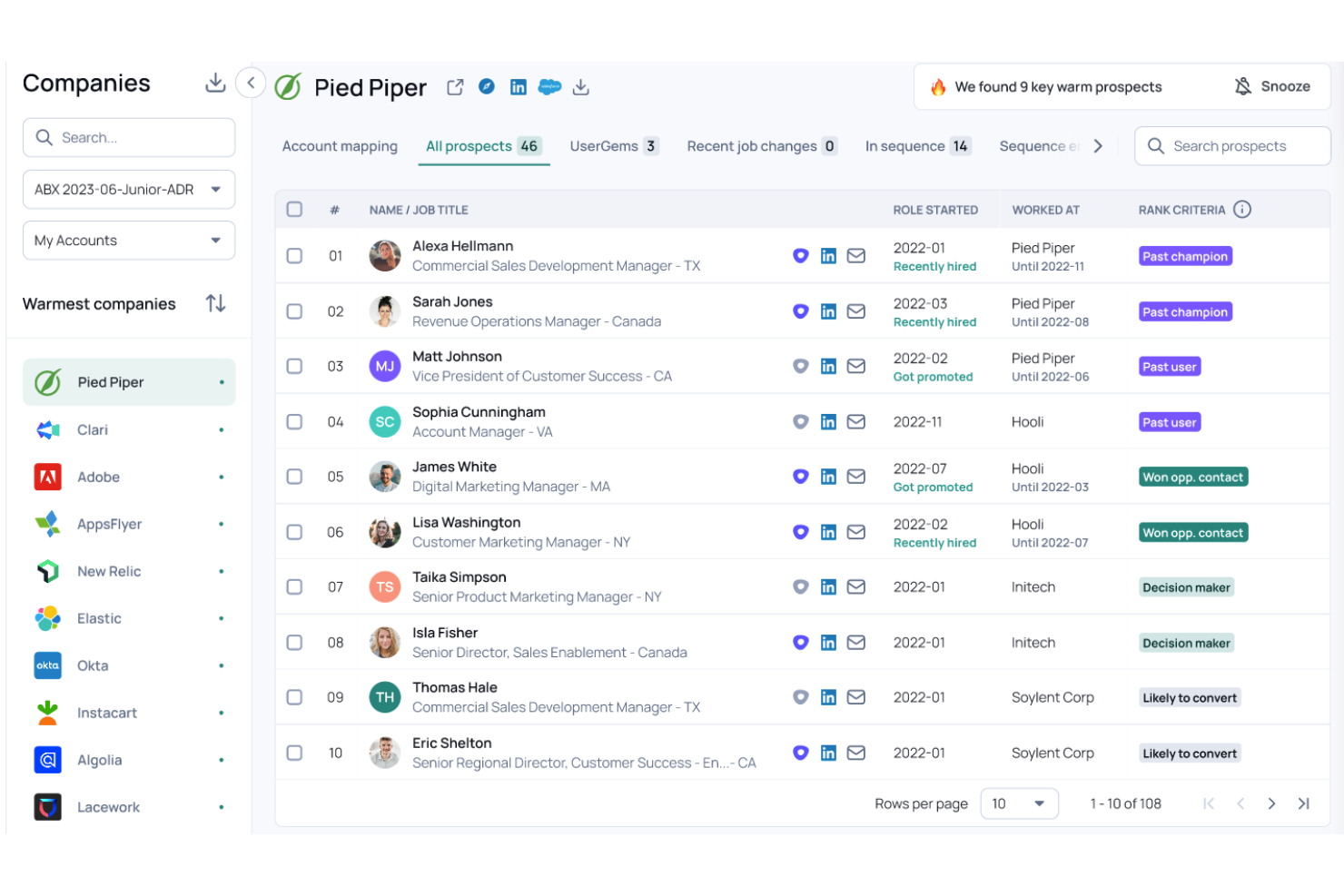Open the Rows per page dropdown
Viewport: 1344px width, 896px height.
(1019, 803)
